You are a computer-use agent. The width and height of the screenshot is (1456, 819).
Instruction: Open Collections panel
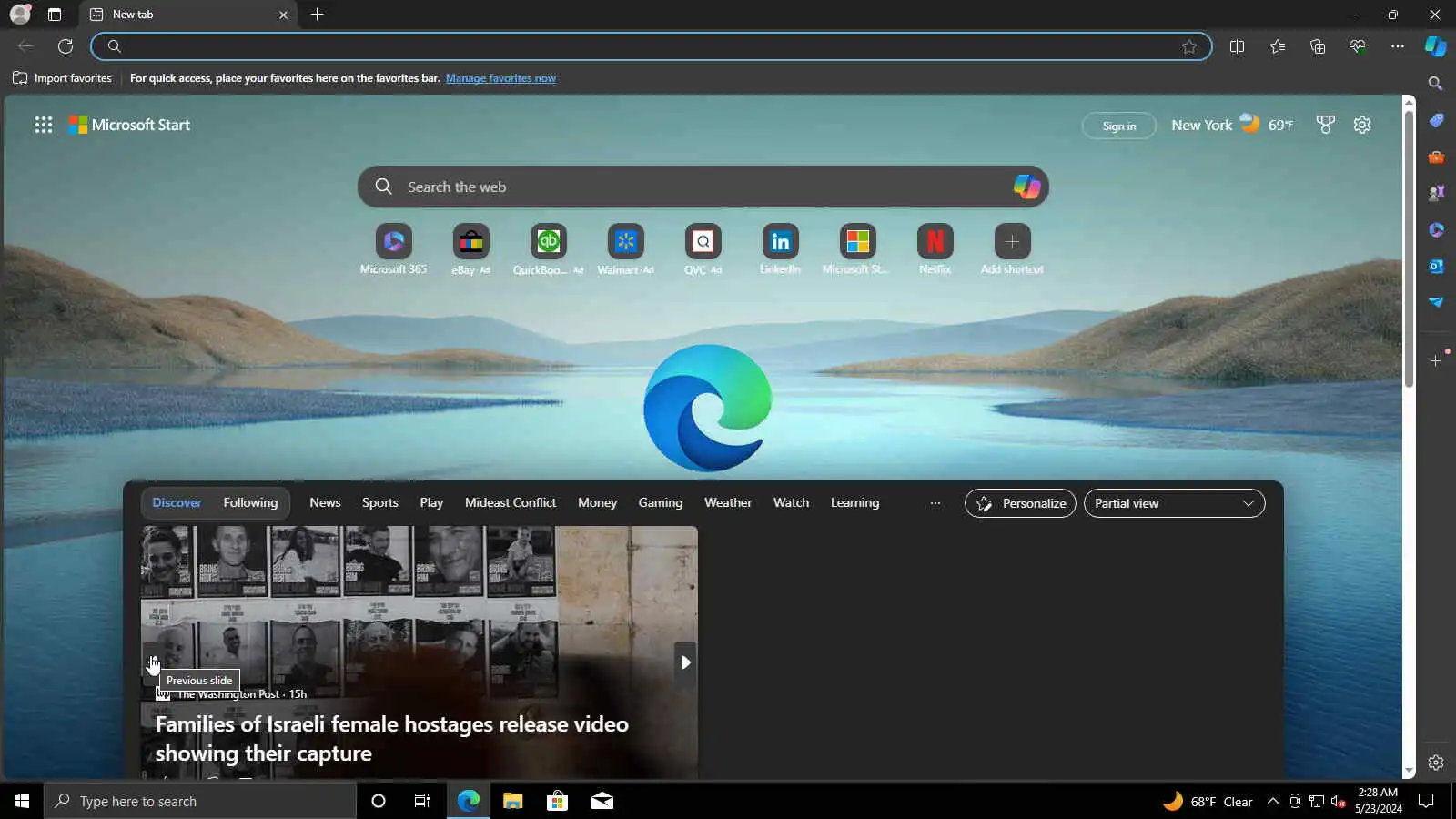(1318, 46)
